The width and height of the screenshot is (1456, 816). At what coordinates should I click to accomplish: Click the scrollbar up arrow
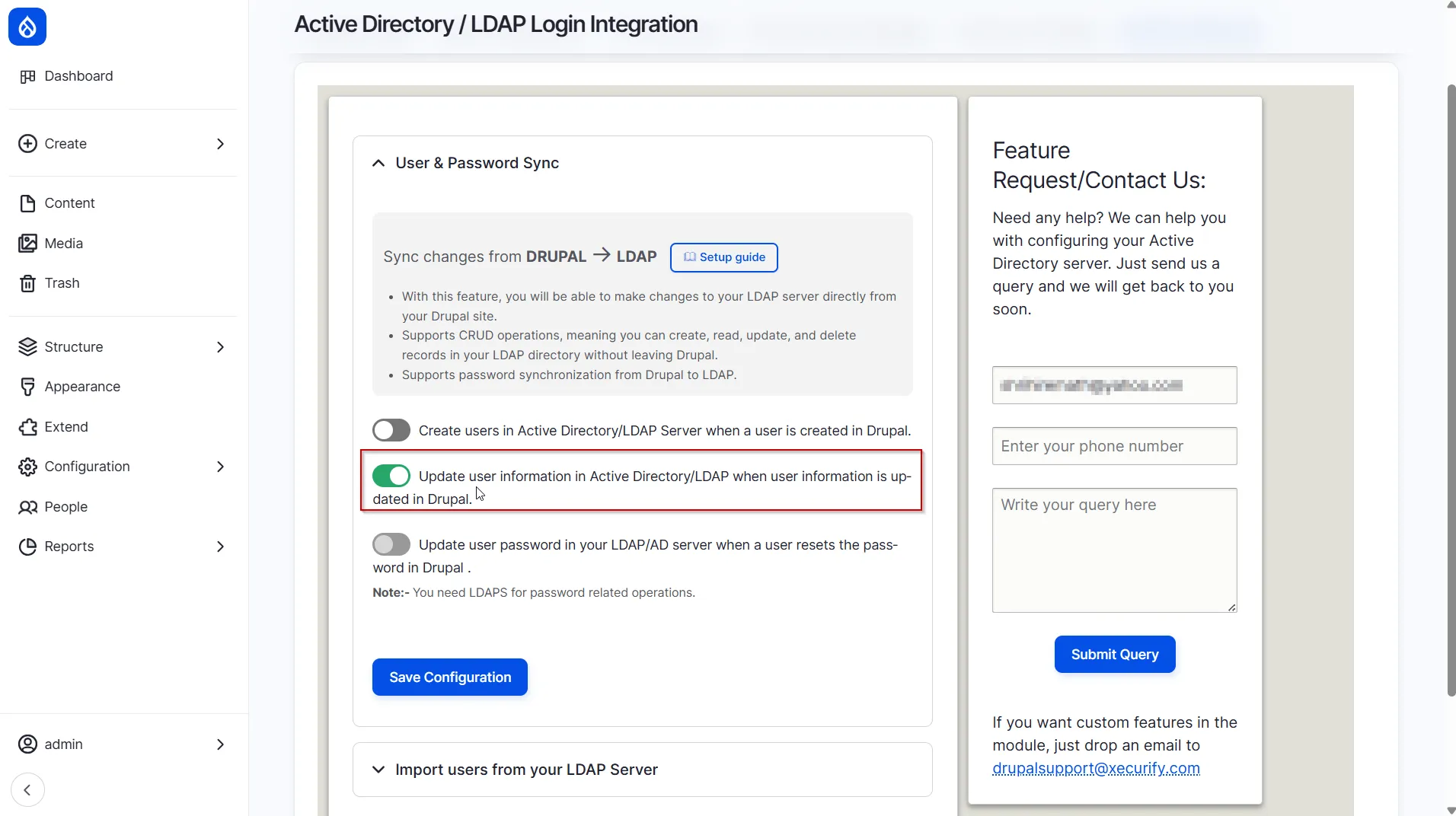click(1451, 5)
